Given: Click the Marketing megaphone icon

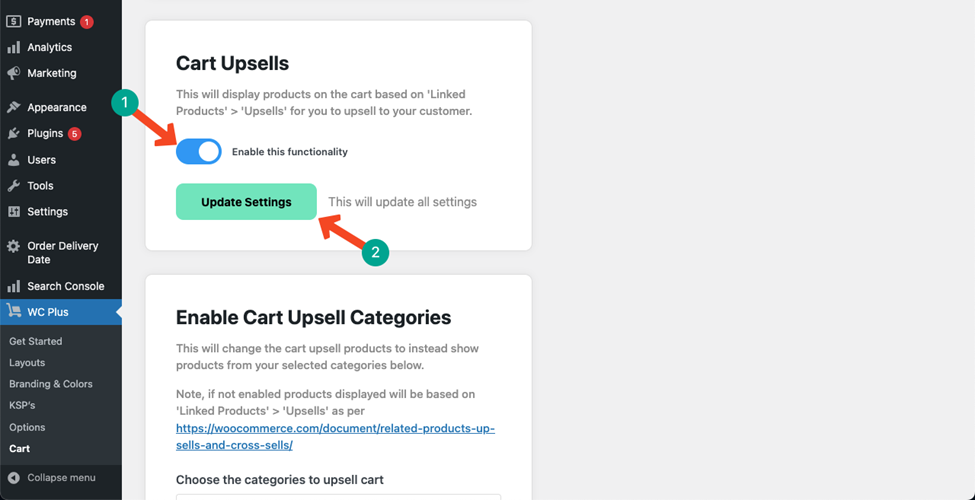Looking at the screenshot, I should tap(14, 73).
